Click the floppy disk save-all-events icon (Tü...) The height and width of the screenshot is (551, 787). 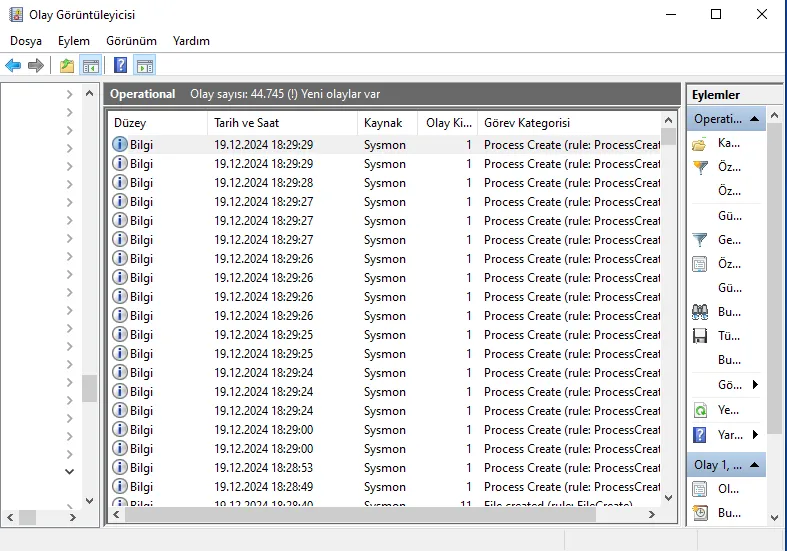700,336
